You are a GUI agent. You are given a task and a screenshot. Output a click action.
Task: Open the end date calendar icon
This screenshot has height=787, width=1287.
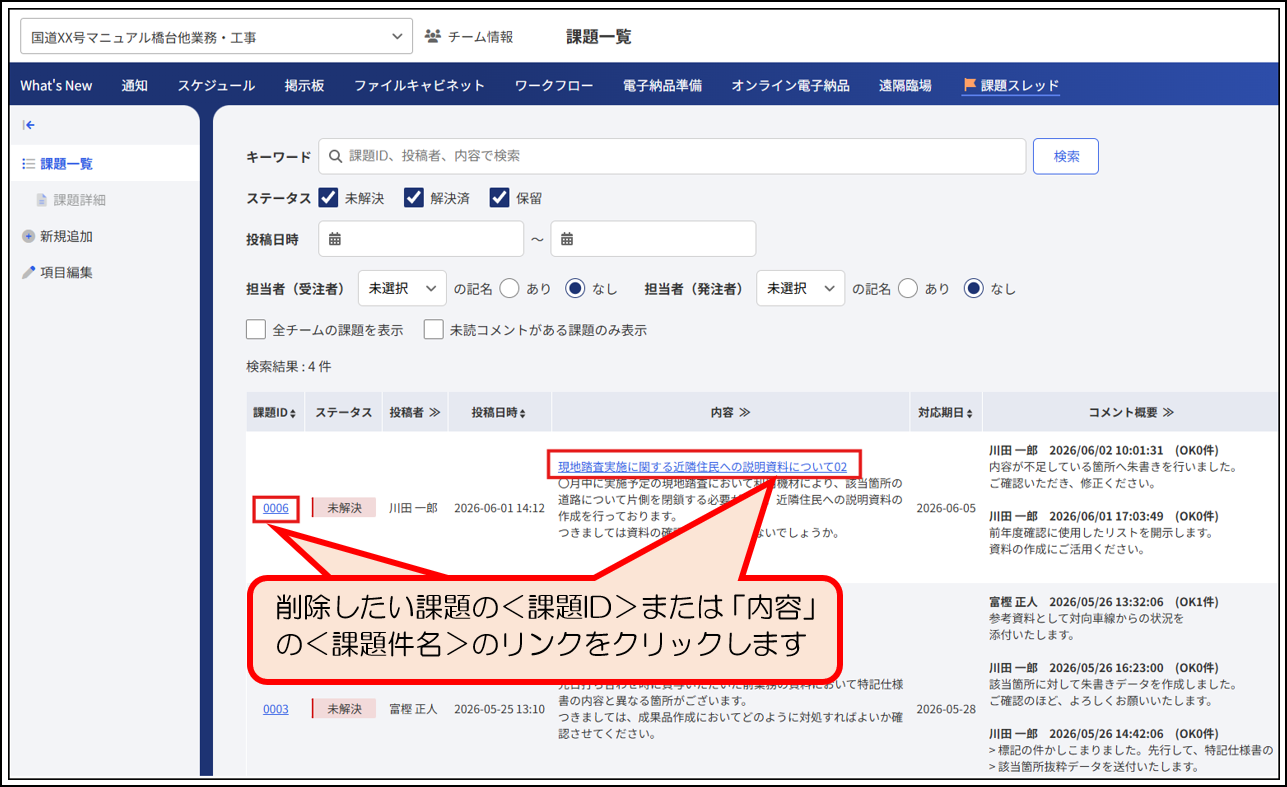[x=567, y=239]
